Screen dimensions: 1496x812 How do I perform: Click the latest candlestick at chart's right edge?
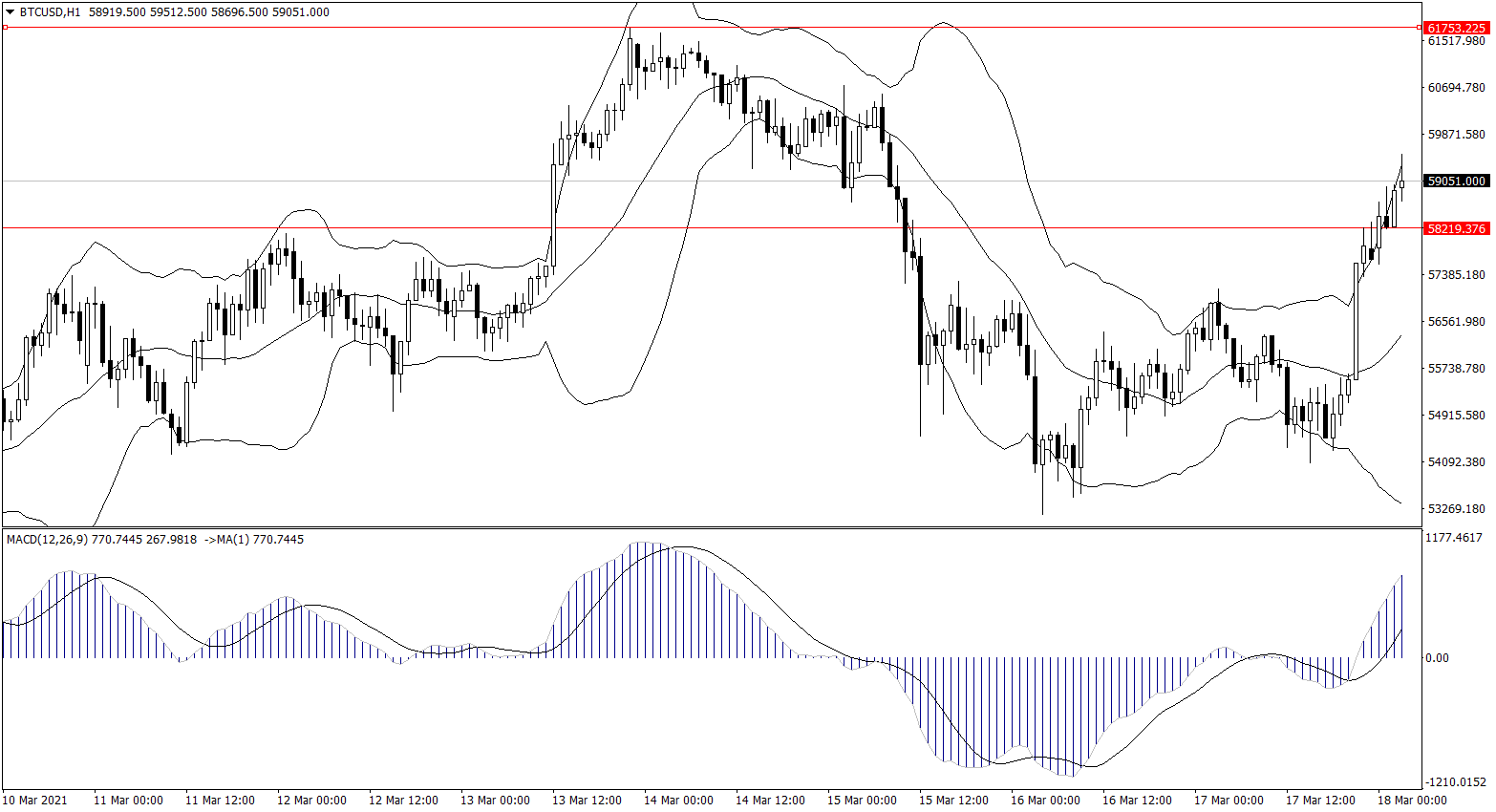point(1401,183)
